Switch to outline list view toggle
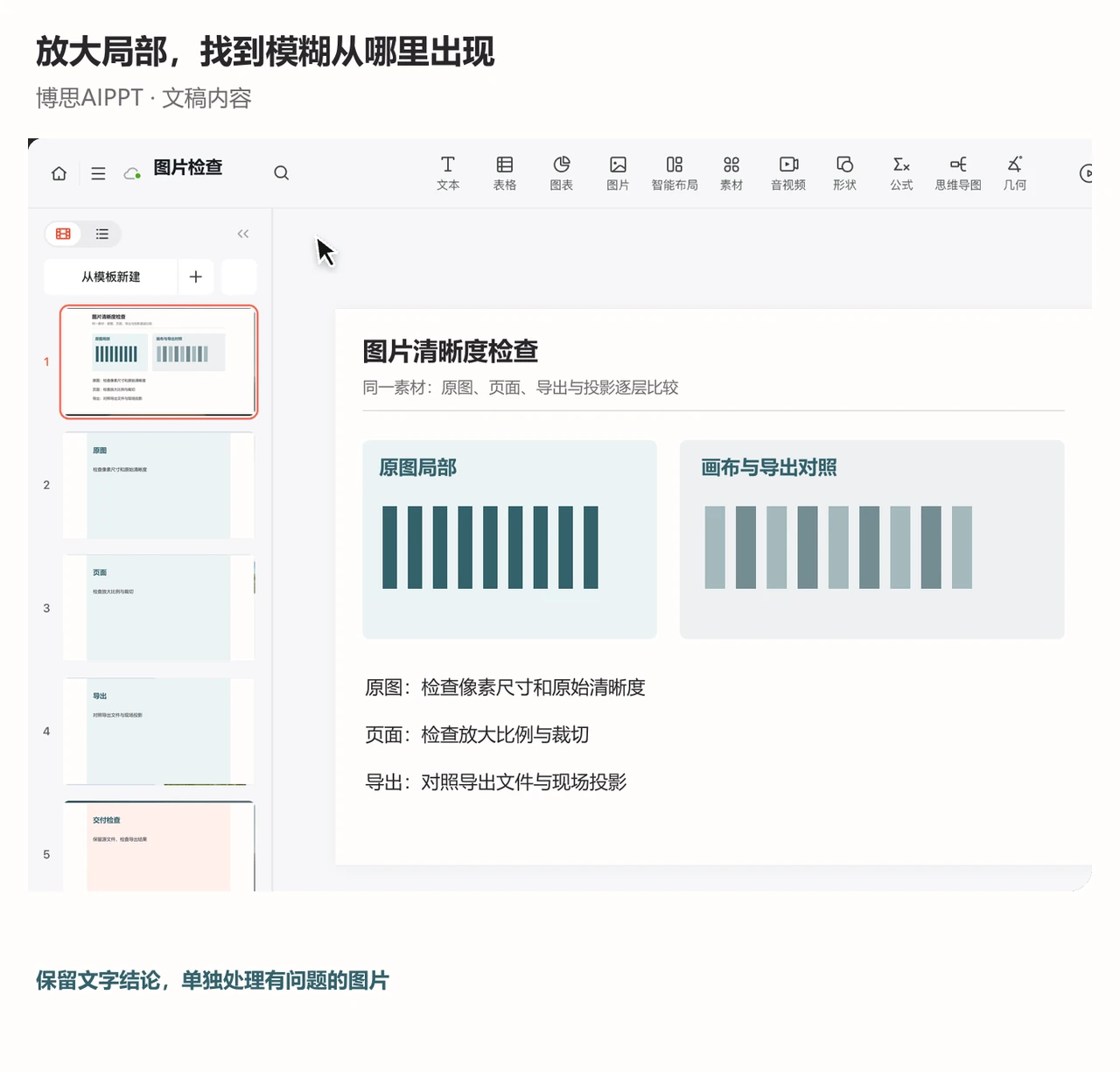This screenshot has width=1120, height=1072. [102, 234]
